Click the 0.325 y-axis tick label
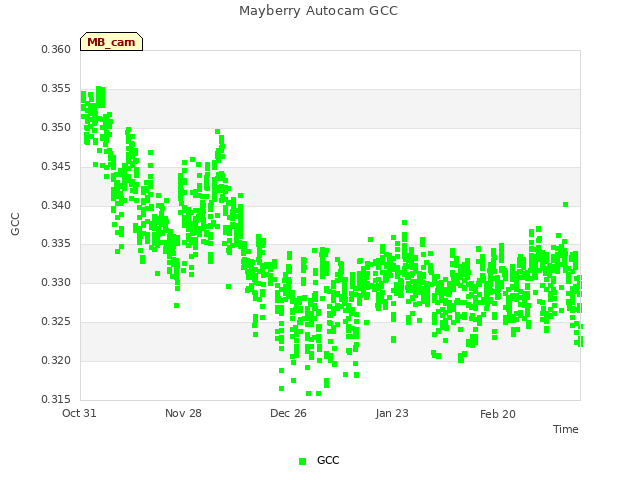 click(x=56, y=322)
